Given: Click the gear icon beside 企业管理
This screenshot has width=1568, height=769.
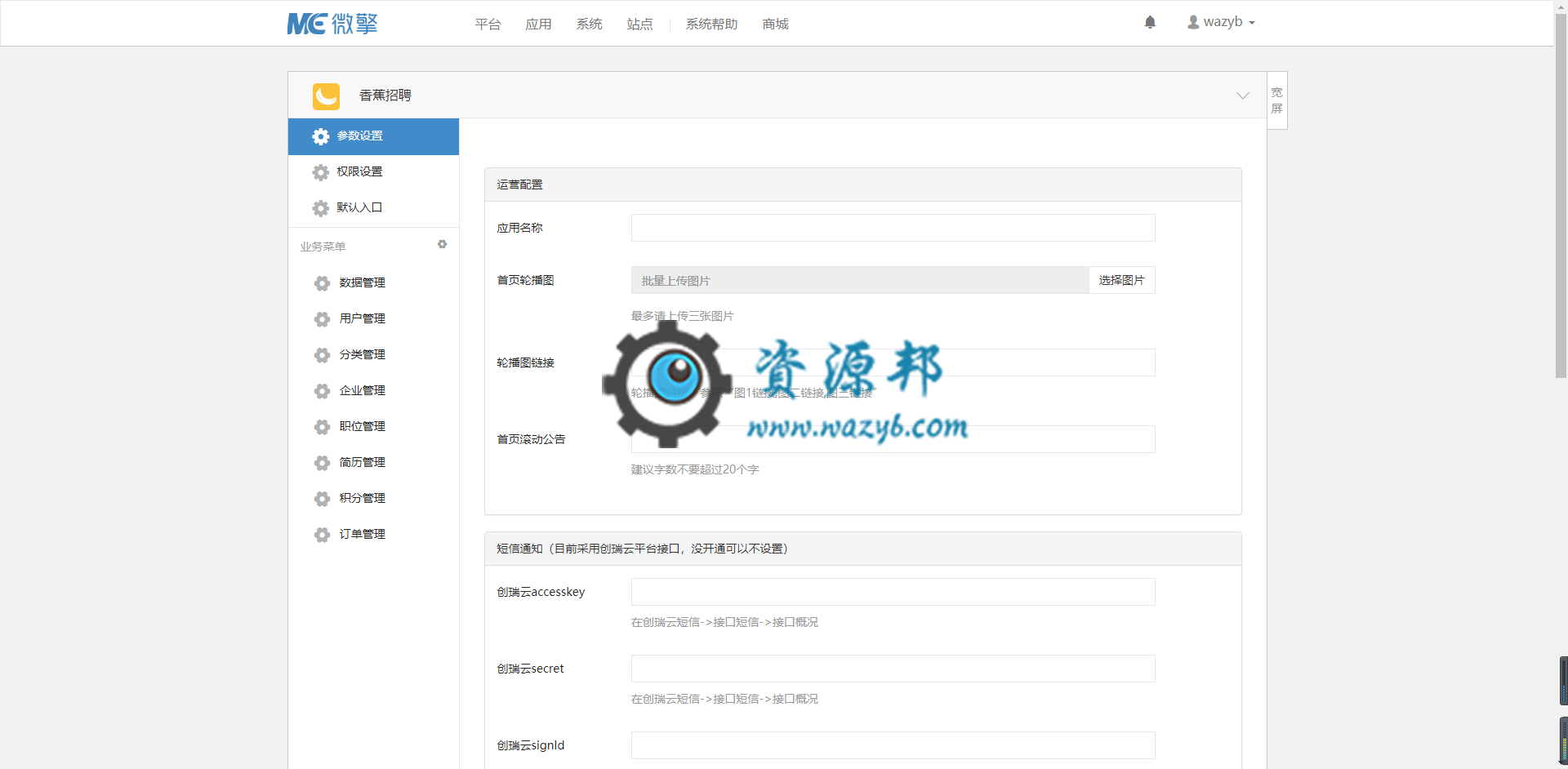Looking at the screenshot, I should pyautogui.click(x=323, y=391).
